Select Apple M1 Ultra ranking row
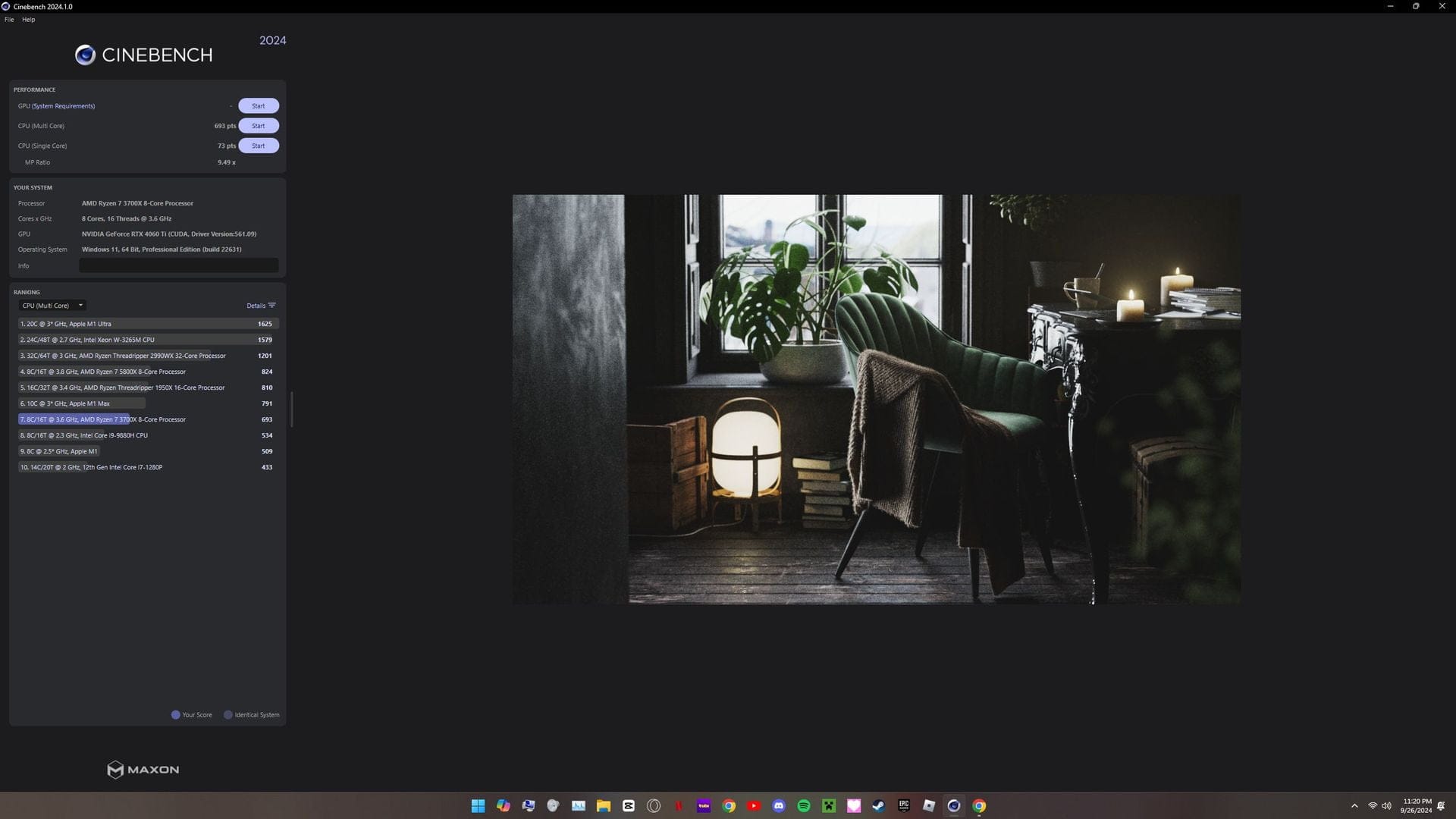Image resolution: width=1456 pixels, height=819 pixels. 148,324
